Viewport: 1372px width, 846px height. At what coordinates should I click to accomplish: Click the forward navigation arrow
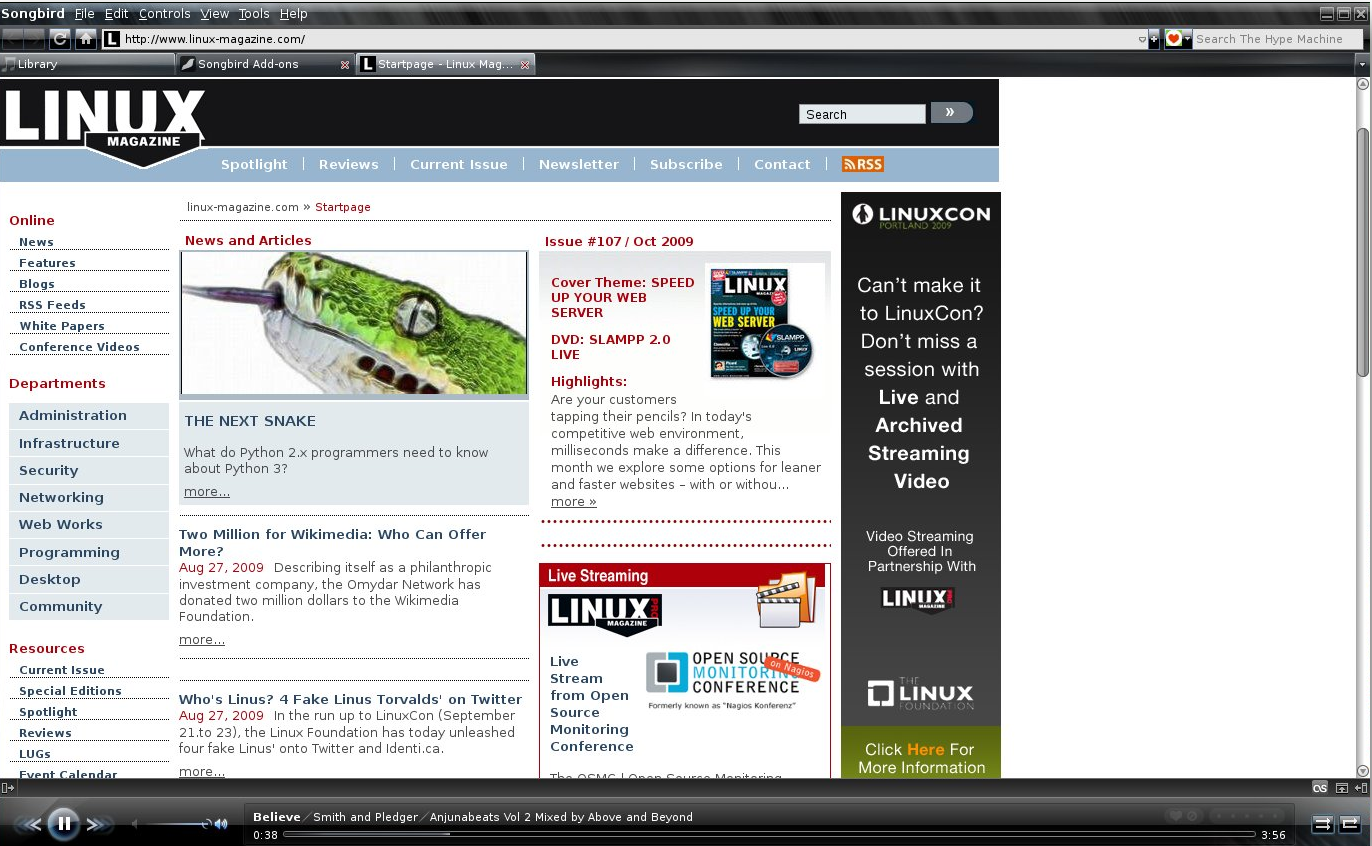[x=35, y=39]
